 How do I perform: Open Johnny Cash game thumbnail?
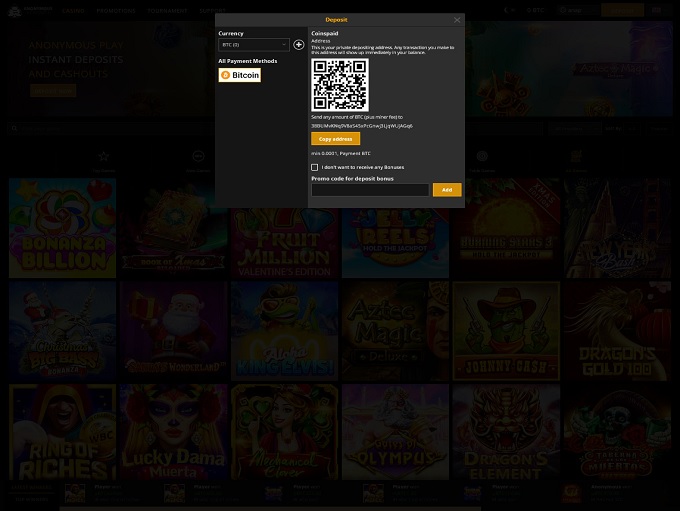[507, 331]
